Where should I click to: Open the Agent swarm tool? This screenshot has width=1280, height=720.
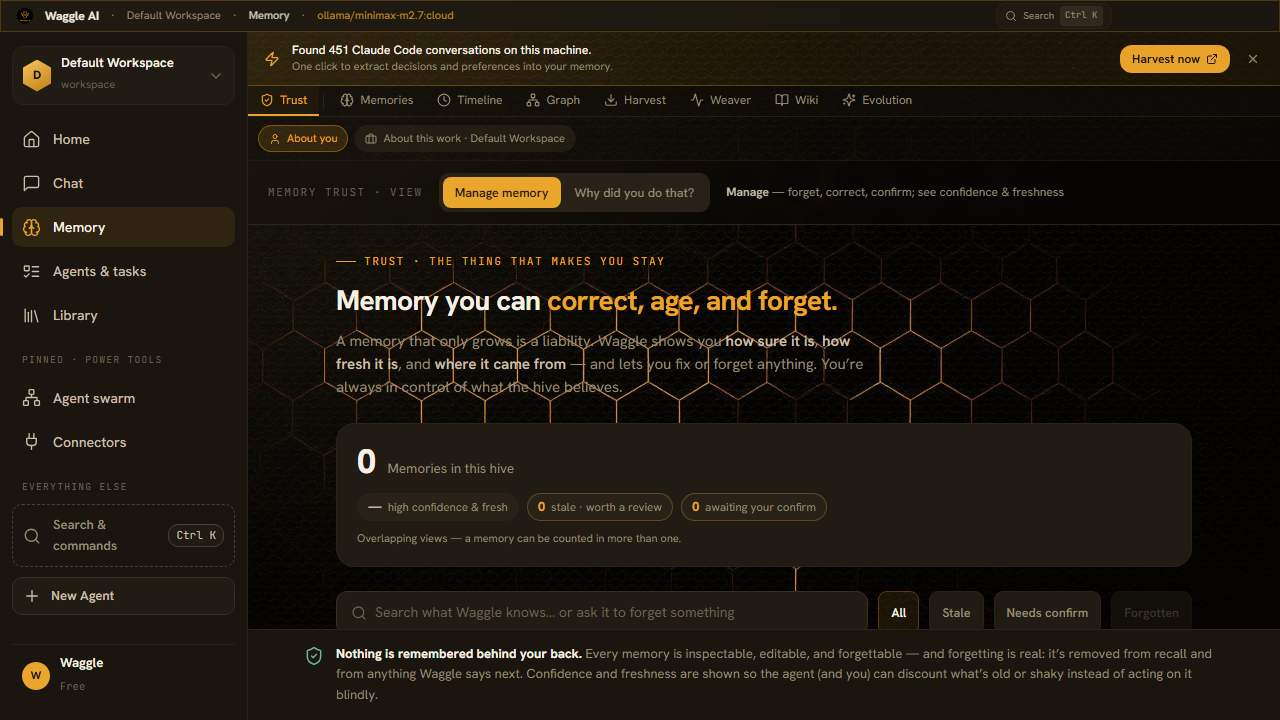point(123,398)
